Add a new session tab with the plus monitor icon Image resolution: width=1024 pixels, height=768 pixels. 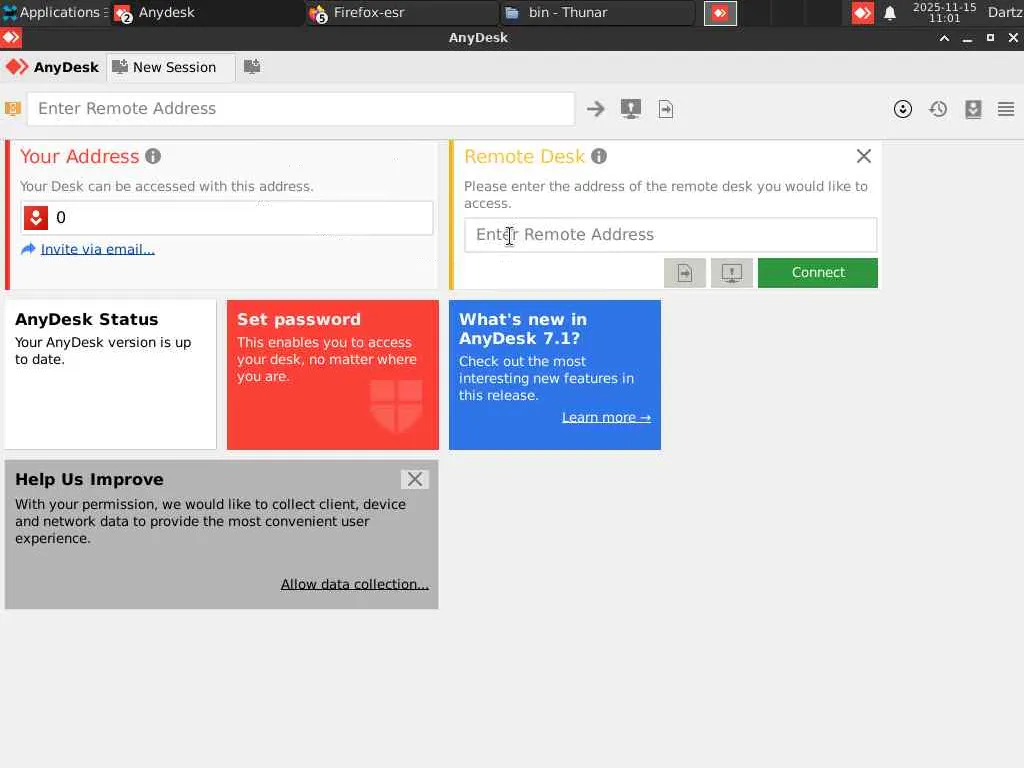point(251,67)
